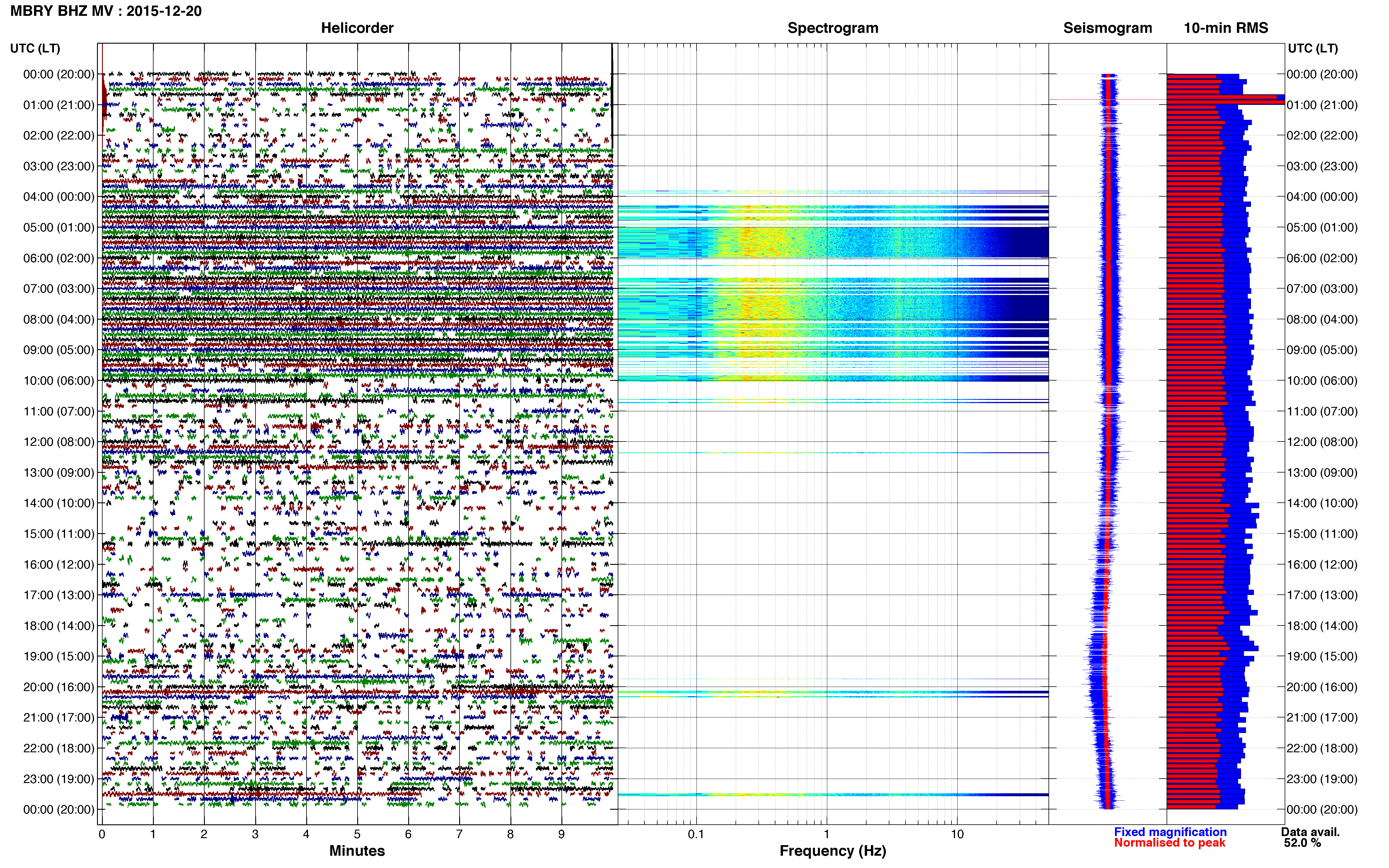Click the 'Seismogram' panel heading
This screenshot has width=1389, height=868.
pyautogui.click(x=1107, y=28)
